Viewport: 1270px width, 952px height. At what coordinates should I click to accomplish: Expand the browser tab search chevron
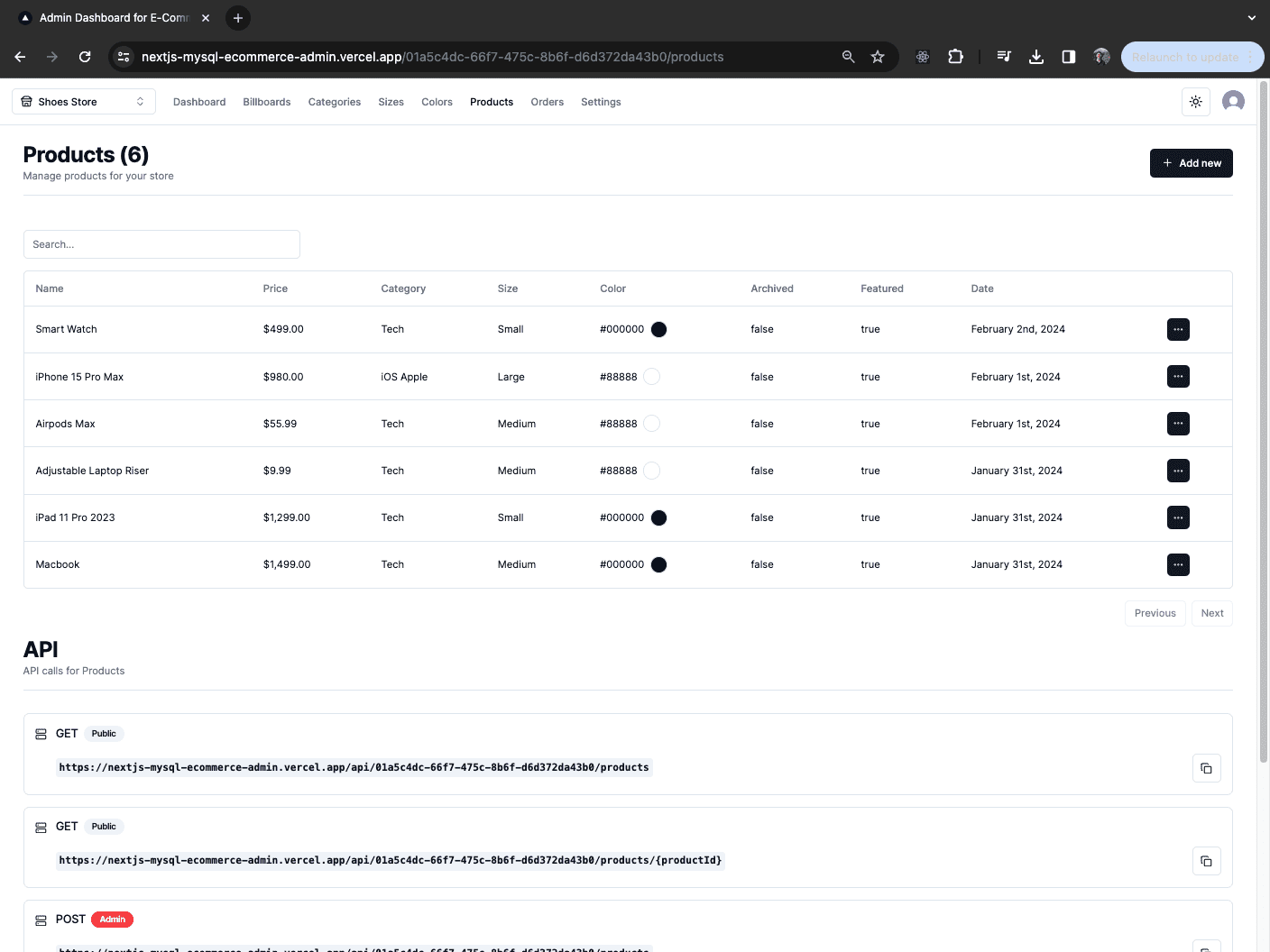(1251, 18)
